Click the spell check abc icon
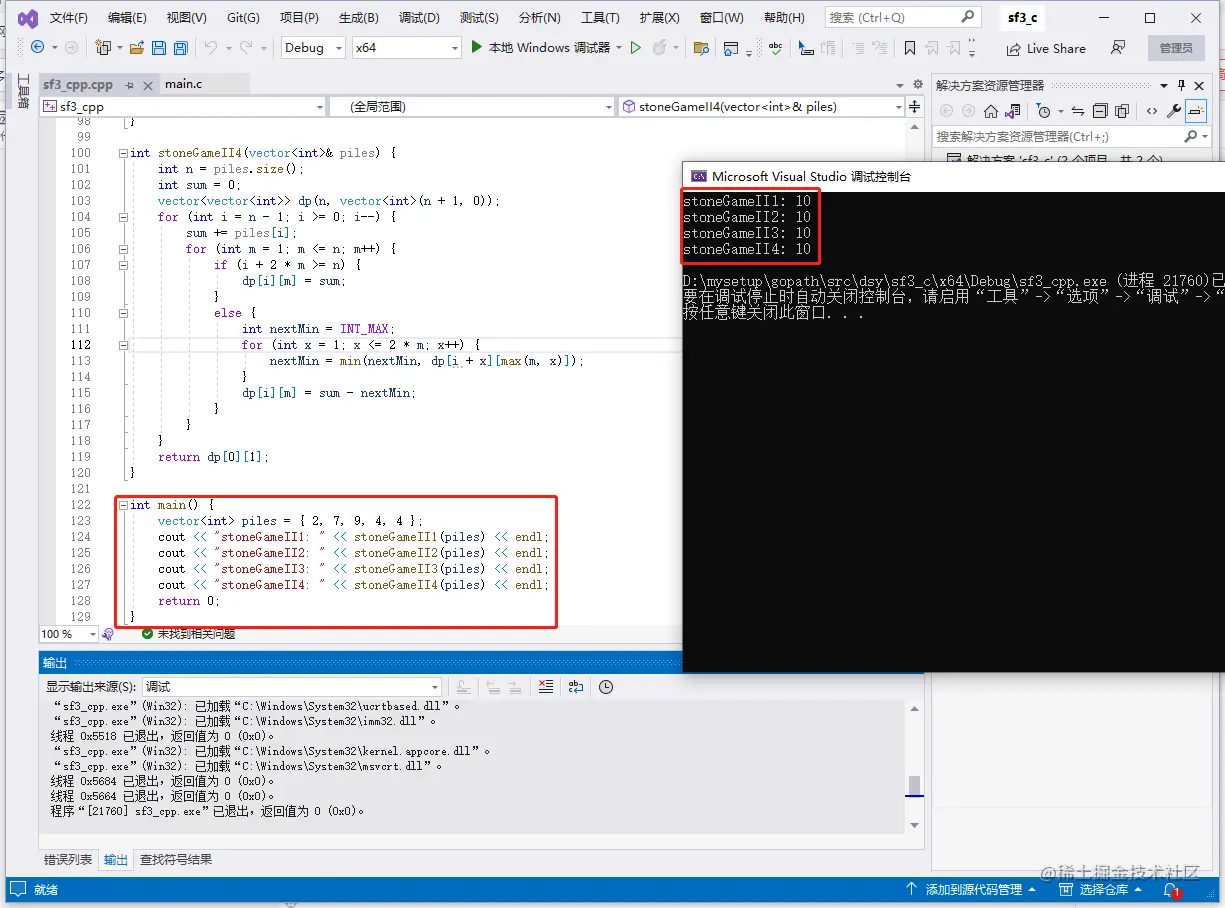 [776, 48]
